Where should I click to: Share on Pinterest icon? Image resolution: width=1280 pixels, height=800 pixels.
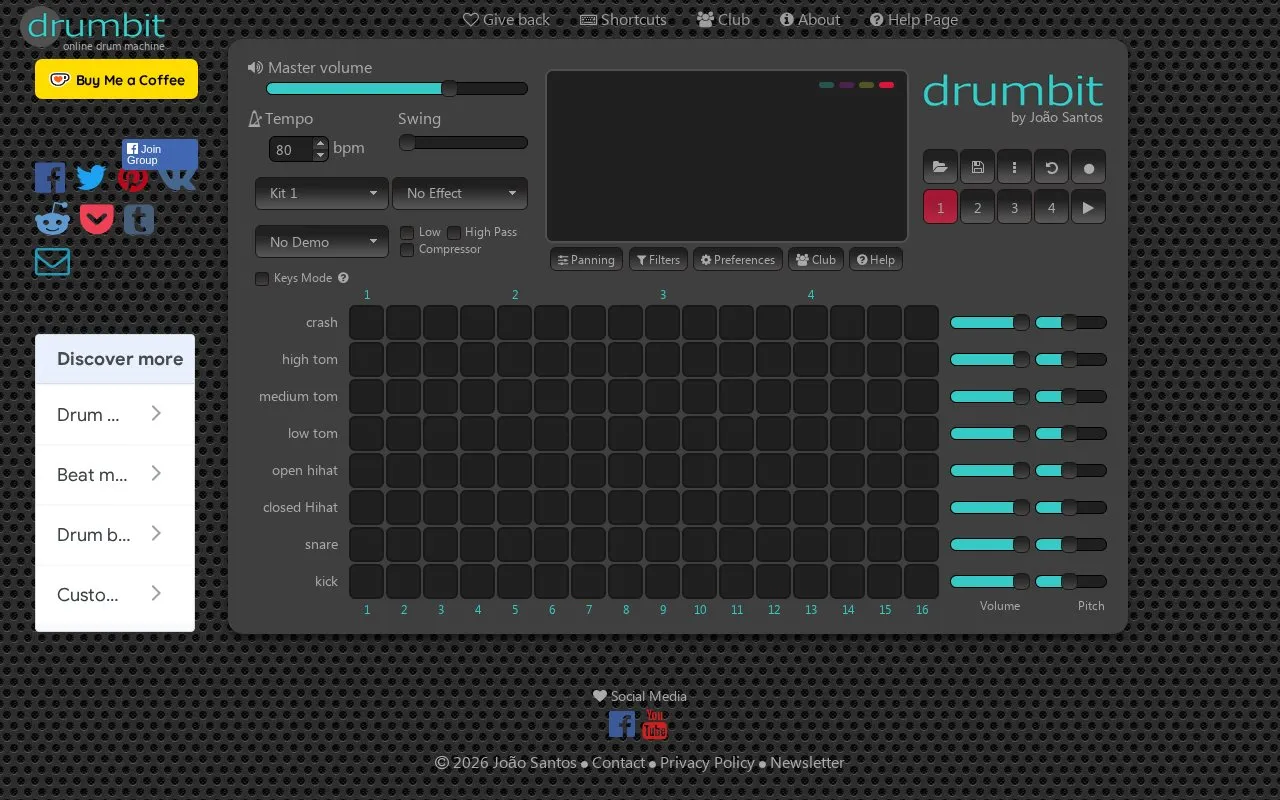click(132, 178)
